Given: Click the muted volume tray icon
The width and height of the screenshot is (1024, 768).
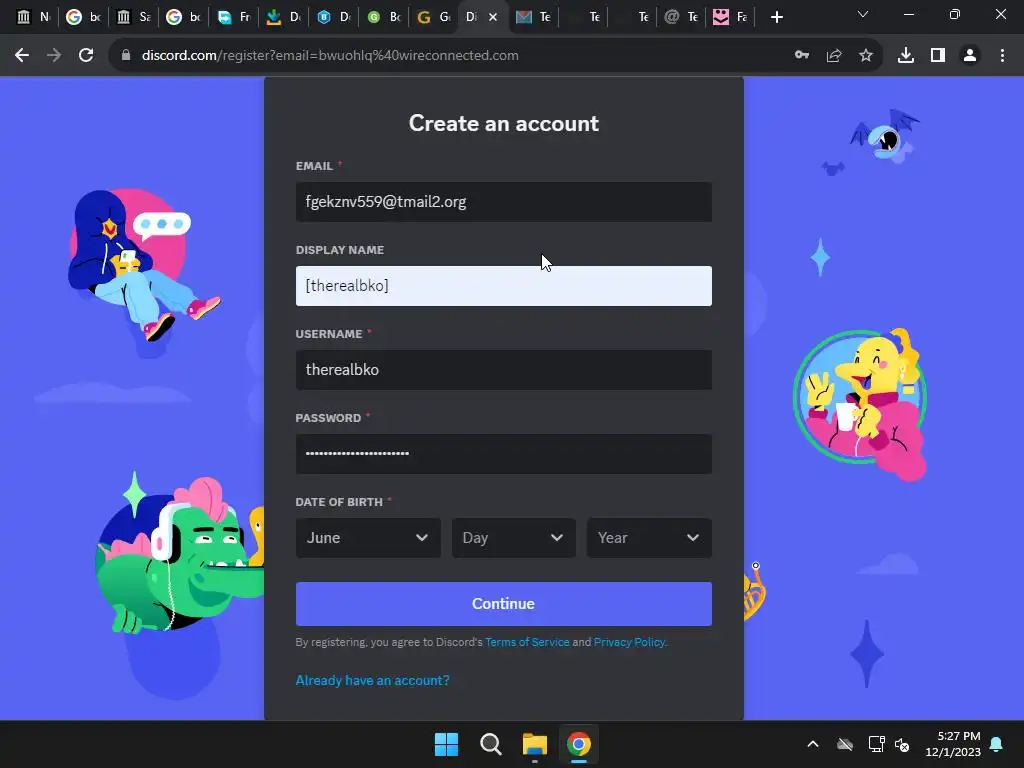Looking at the screenshot, I should (902, 744).
